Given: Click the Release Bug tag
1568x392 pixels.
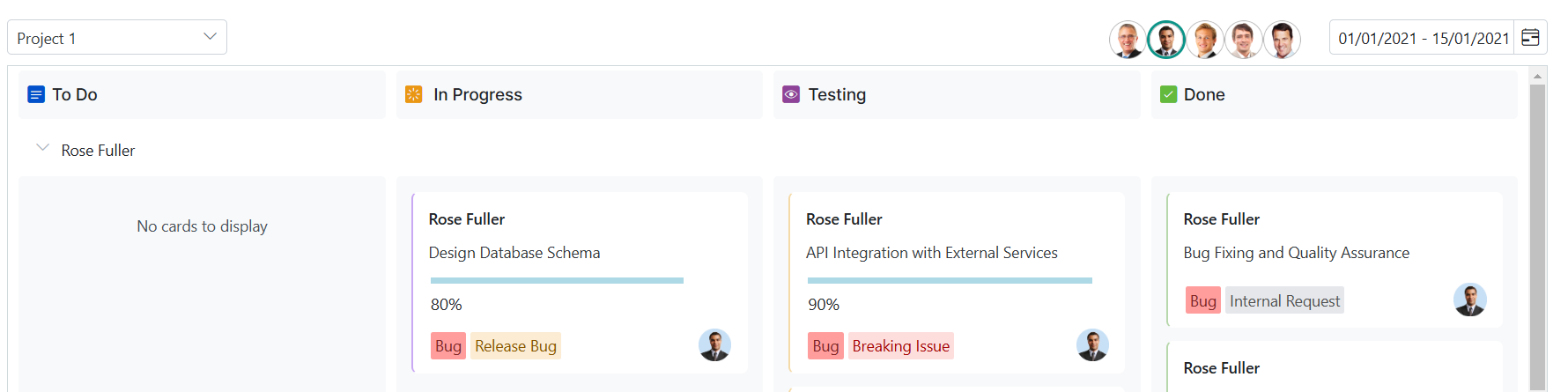Looking at the screenshot, I should tap(515, 346).
